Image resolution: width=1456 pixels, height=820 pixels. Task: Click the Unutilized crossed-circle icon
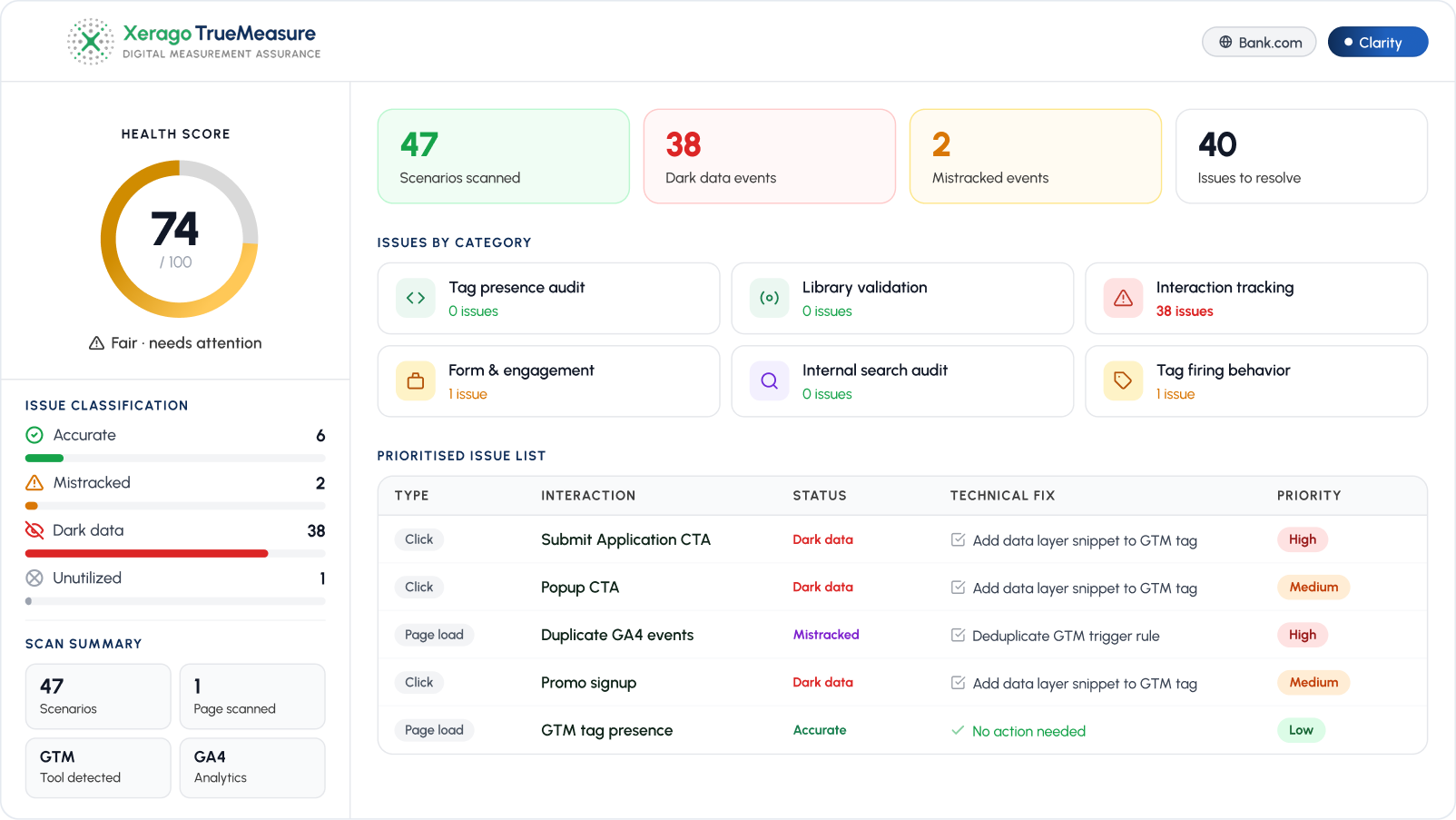34,578
